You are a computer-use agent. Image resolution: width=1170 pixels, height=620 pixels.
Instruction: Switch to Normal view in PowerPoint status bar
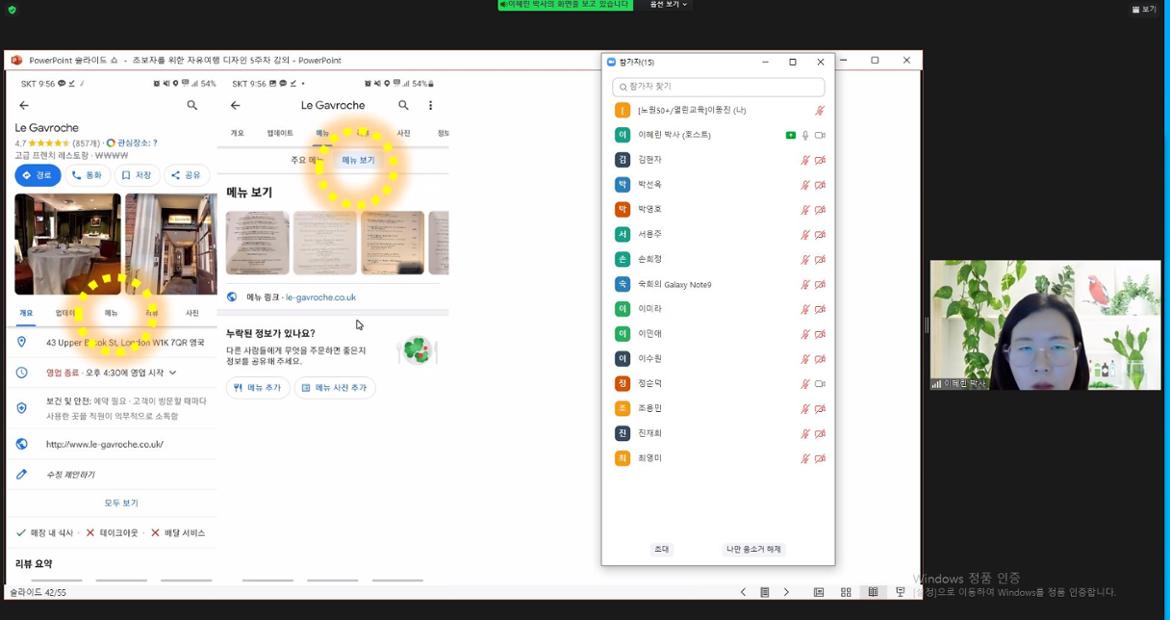(x=819, y=592)
